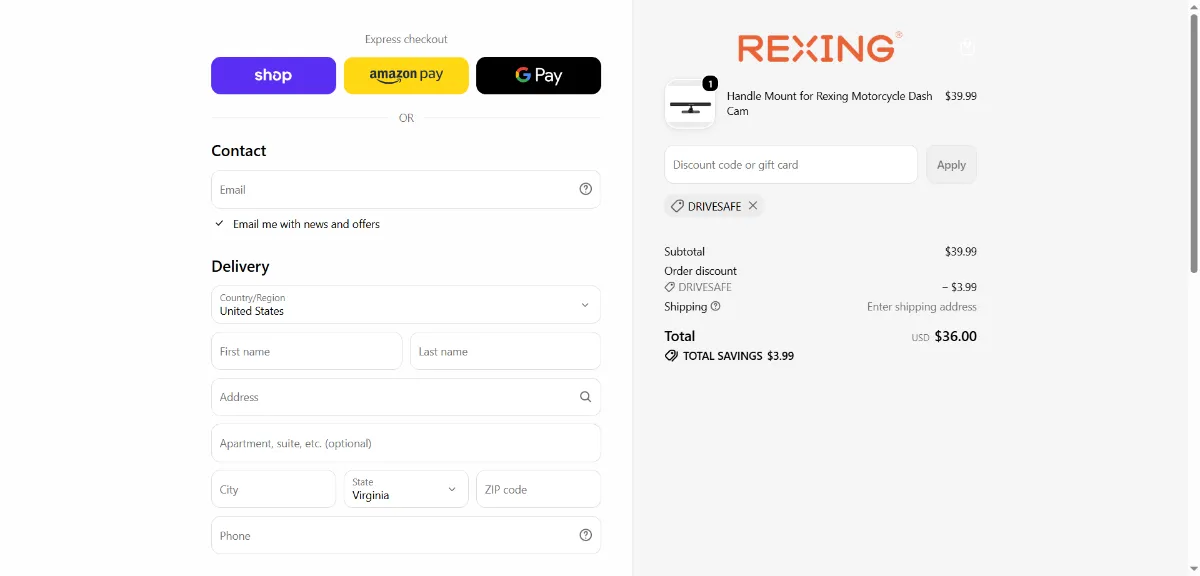Viewport: 1200px width, 576px height.
Task: Apply the discount code
Action: coord(951,165)
